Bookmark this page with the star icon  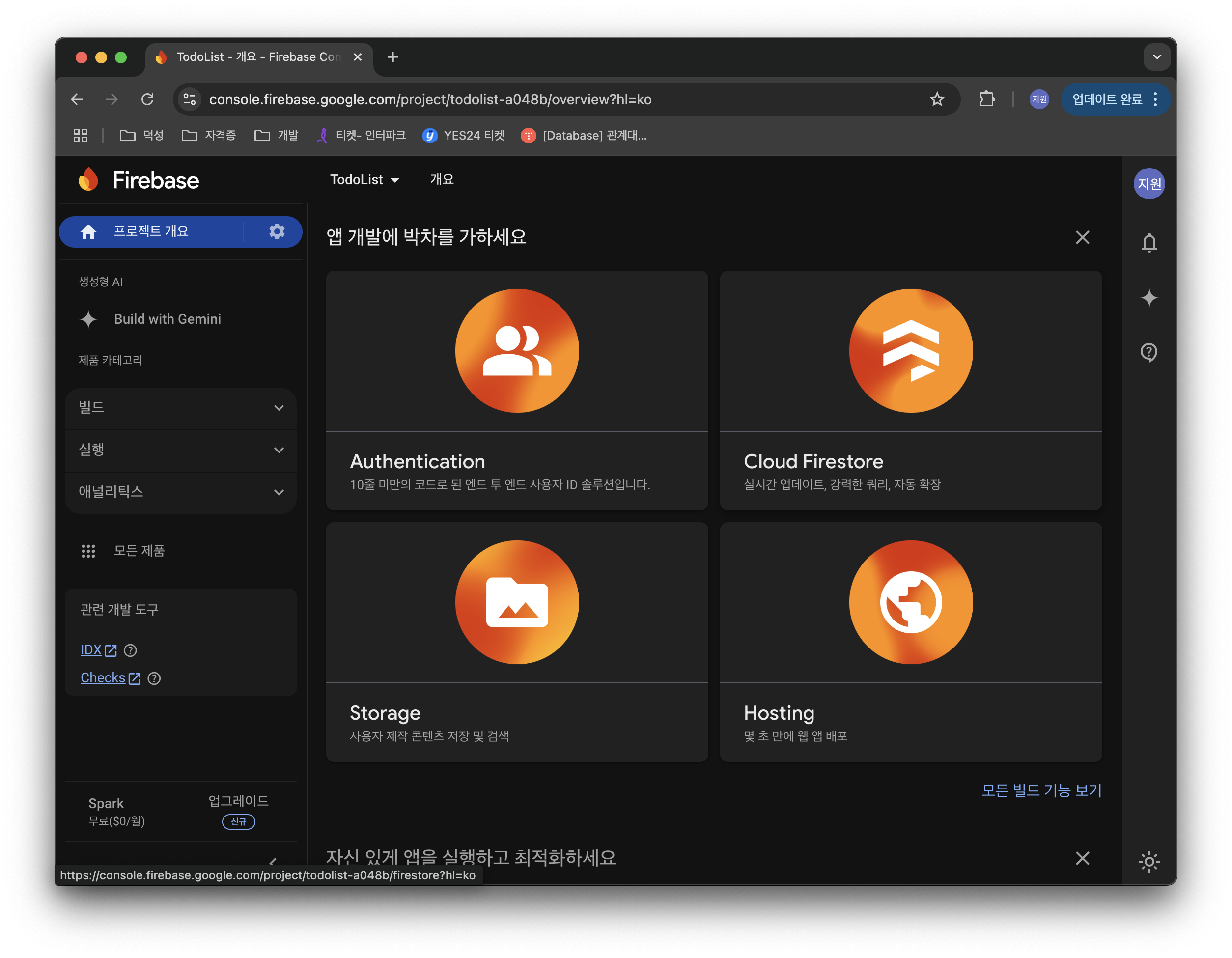tap(937, 99)
